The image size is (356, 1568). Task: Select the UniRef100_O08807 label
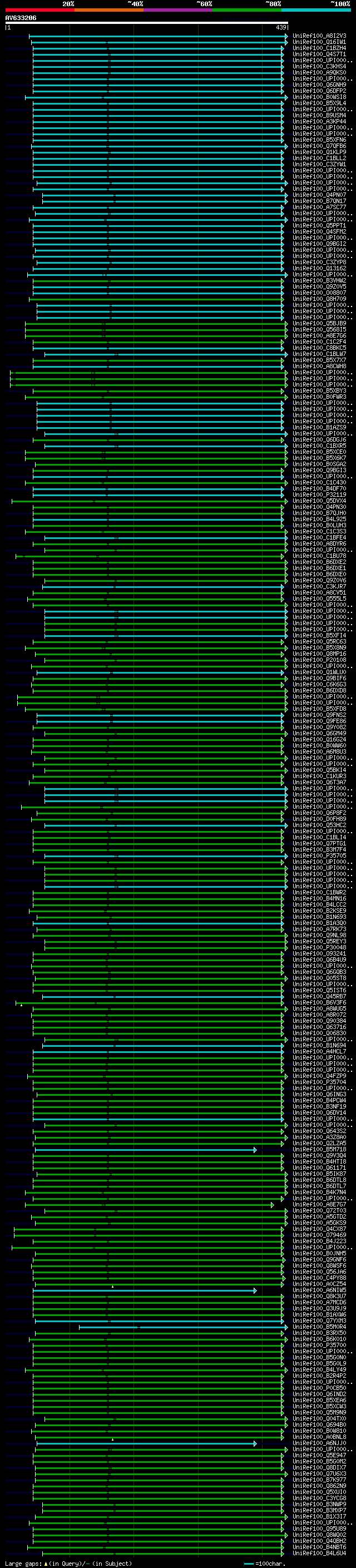[x=319, y=293]
